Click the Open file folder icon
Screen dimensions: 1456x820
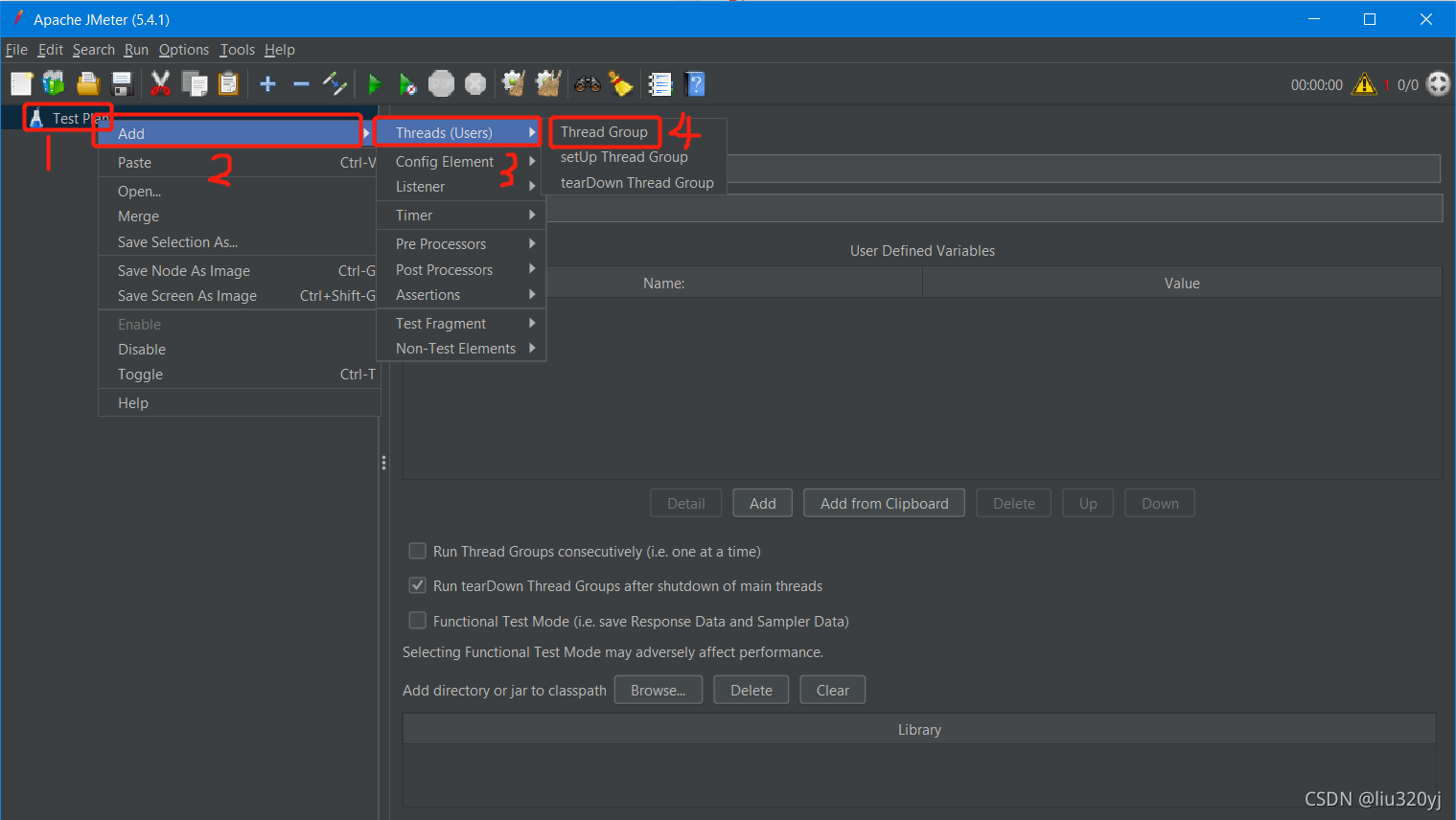pyautogui.click(x=88, y=84)
